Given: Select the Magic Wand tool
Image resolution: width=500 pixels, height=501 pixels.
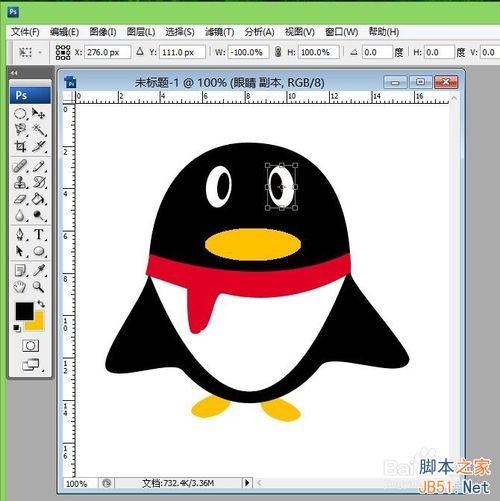Looking at the screenshot, I should point(39,130).
